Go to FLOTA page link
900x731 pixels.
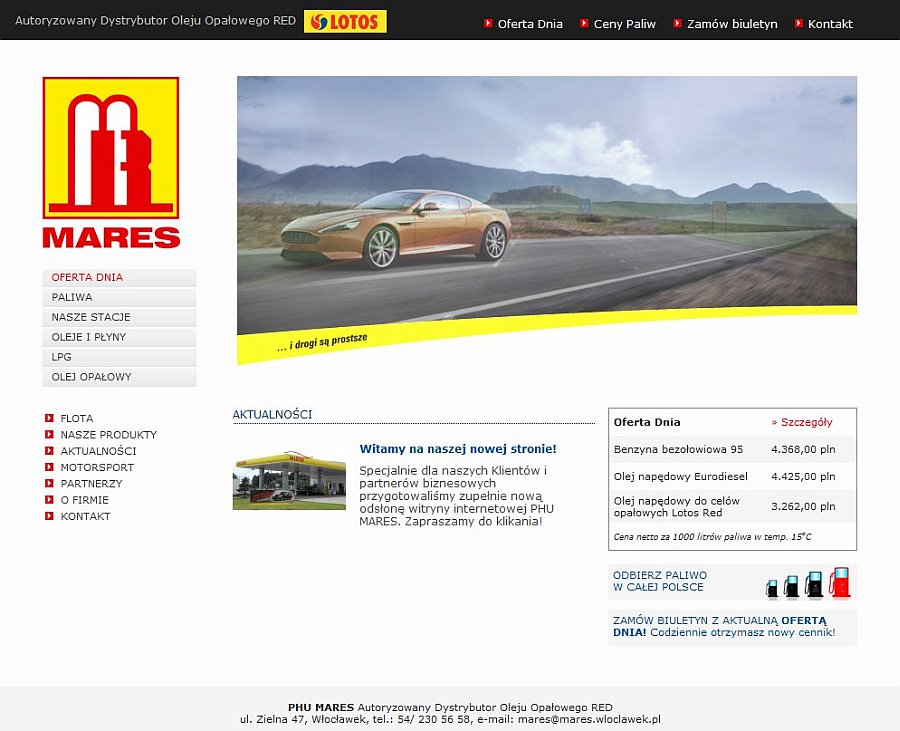point(77,418)
